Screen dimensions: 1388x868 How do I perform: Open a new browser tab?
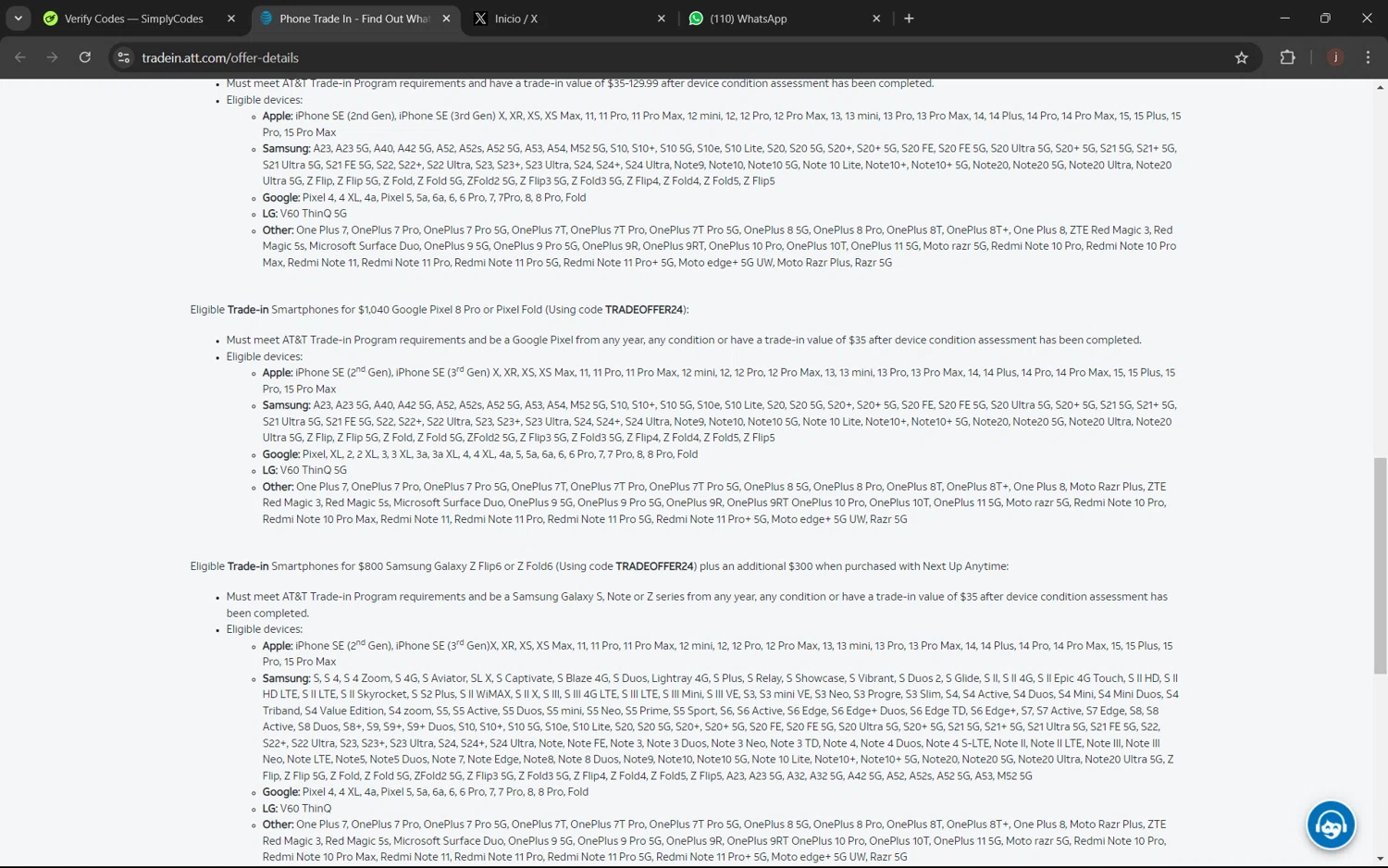909,19
